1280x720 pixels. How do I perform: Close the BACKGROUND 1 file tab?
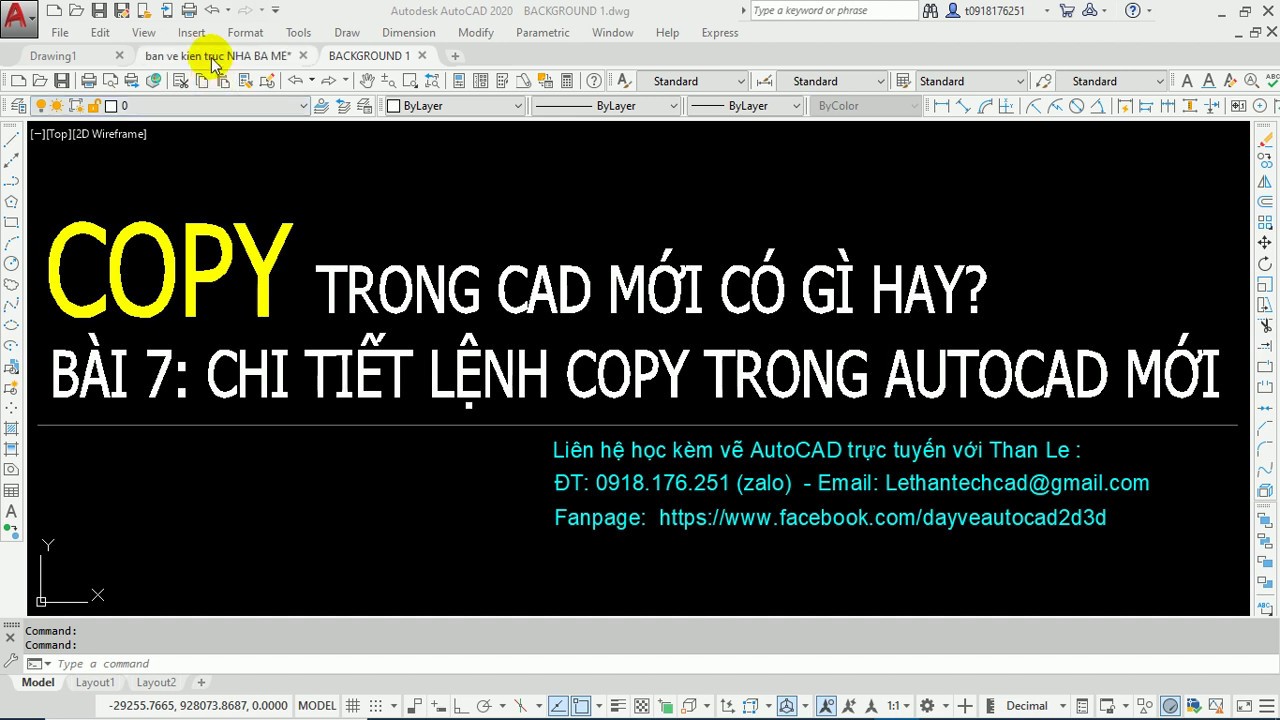tap(422, 56)
